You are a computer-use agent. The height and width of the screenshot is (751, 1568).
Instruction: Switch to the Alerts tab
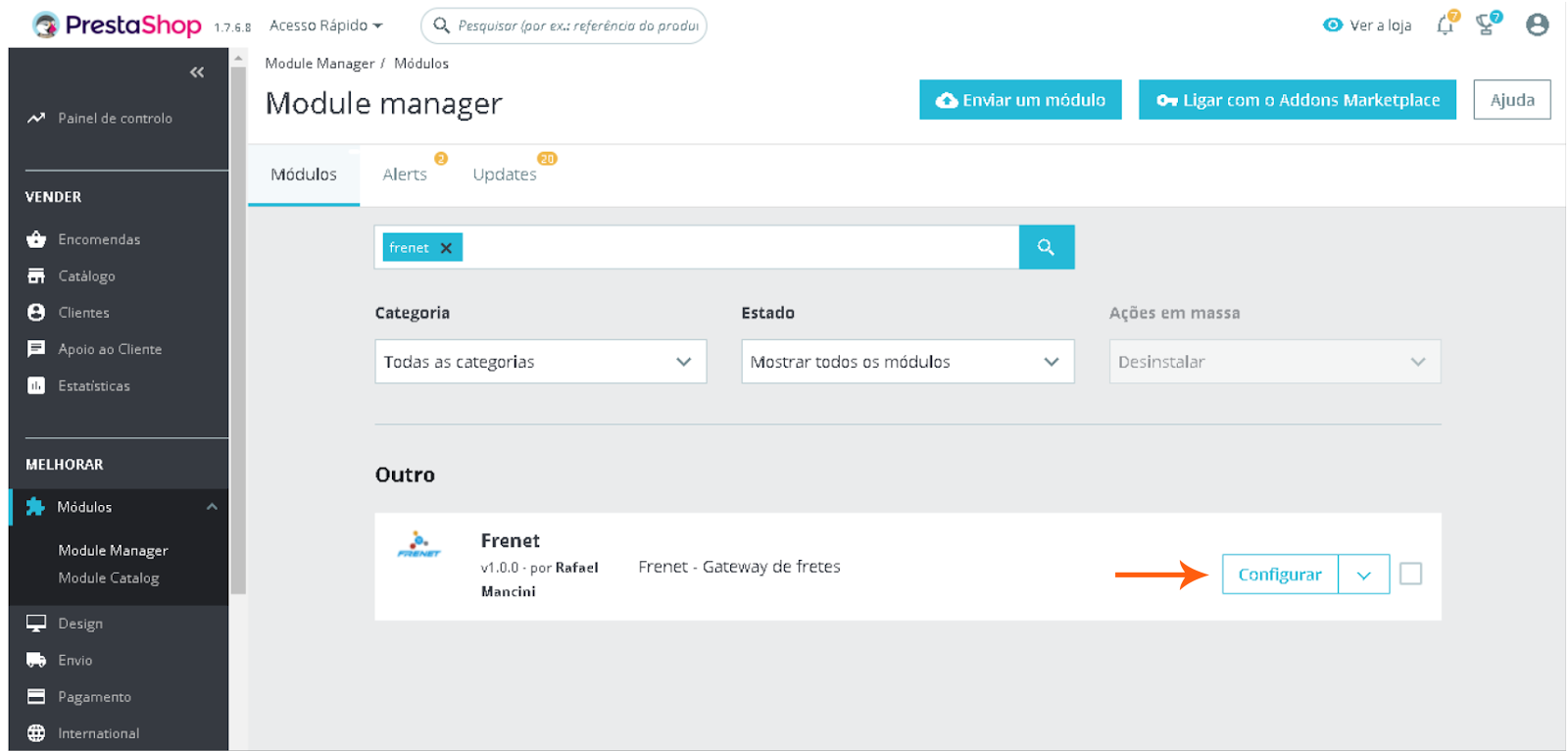click(x=405, y=175)
